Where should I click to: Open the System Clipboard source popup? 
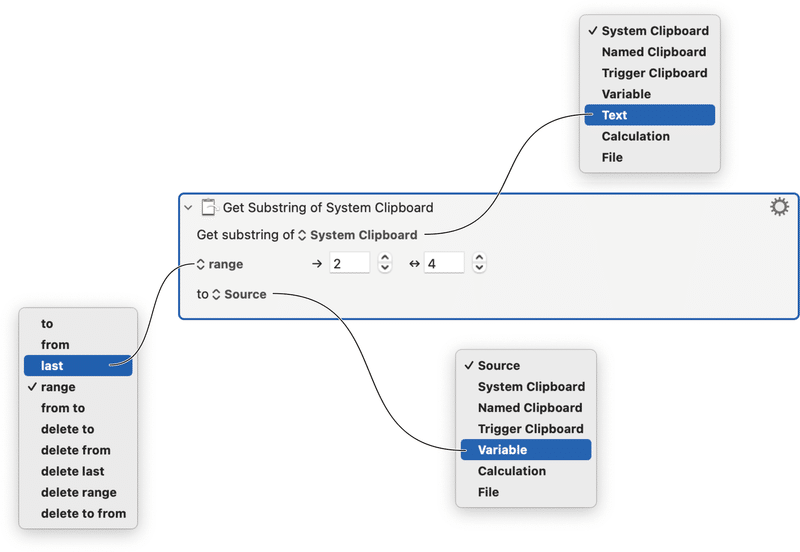(x=358, y=235)
